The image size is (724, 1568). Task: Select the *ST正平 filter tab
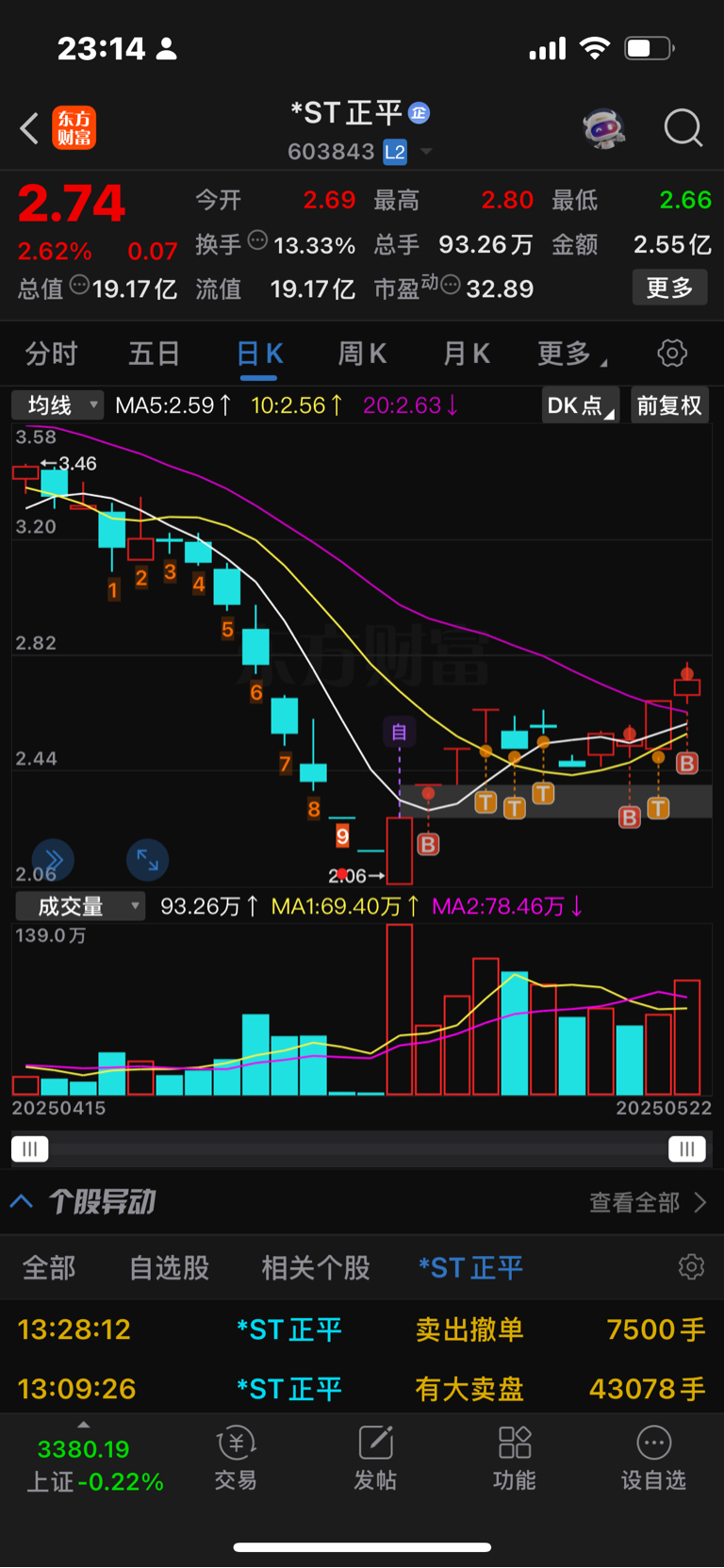[470, 1267]
